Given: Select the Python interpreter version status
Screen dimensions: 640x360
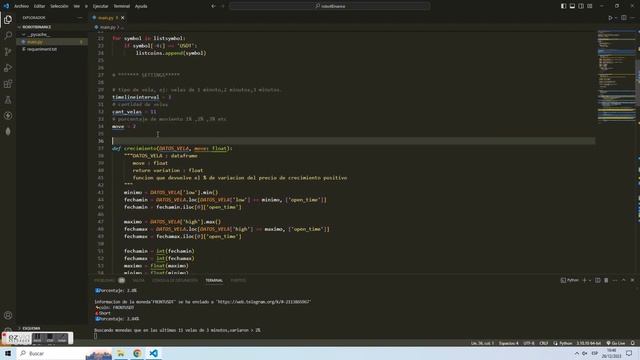Looking at the screenshot, I should pos(589,343).
